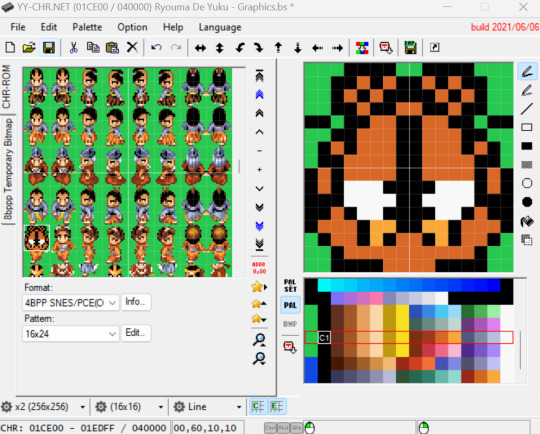
Task: Click the palette panel vertical scrollbar
Action: (520, 350)
